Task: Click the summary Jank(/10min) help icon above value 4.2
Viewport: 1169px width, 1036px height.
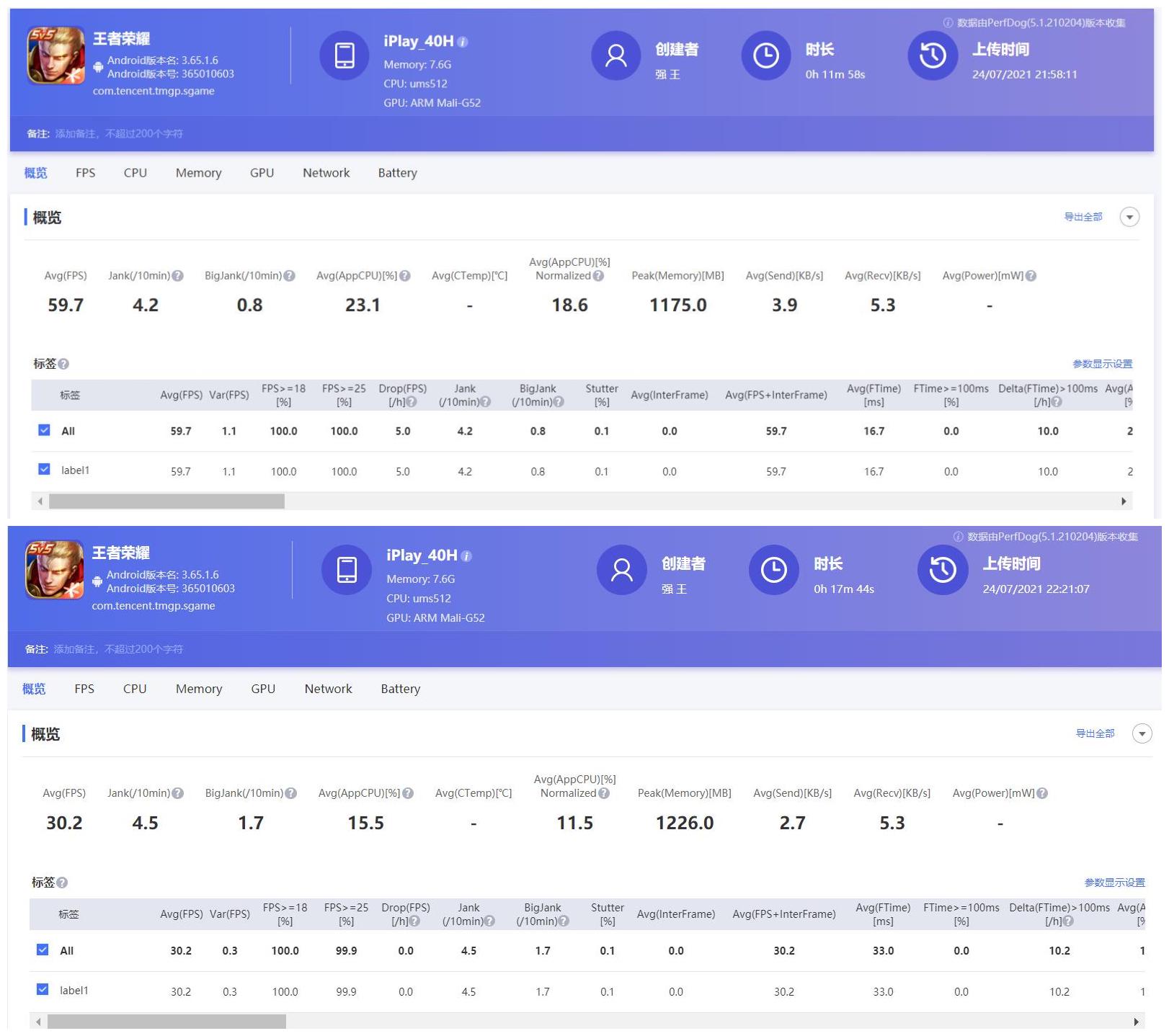Action: pyautogui.click(x=178, y=276)
